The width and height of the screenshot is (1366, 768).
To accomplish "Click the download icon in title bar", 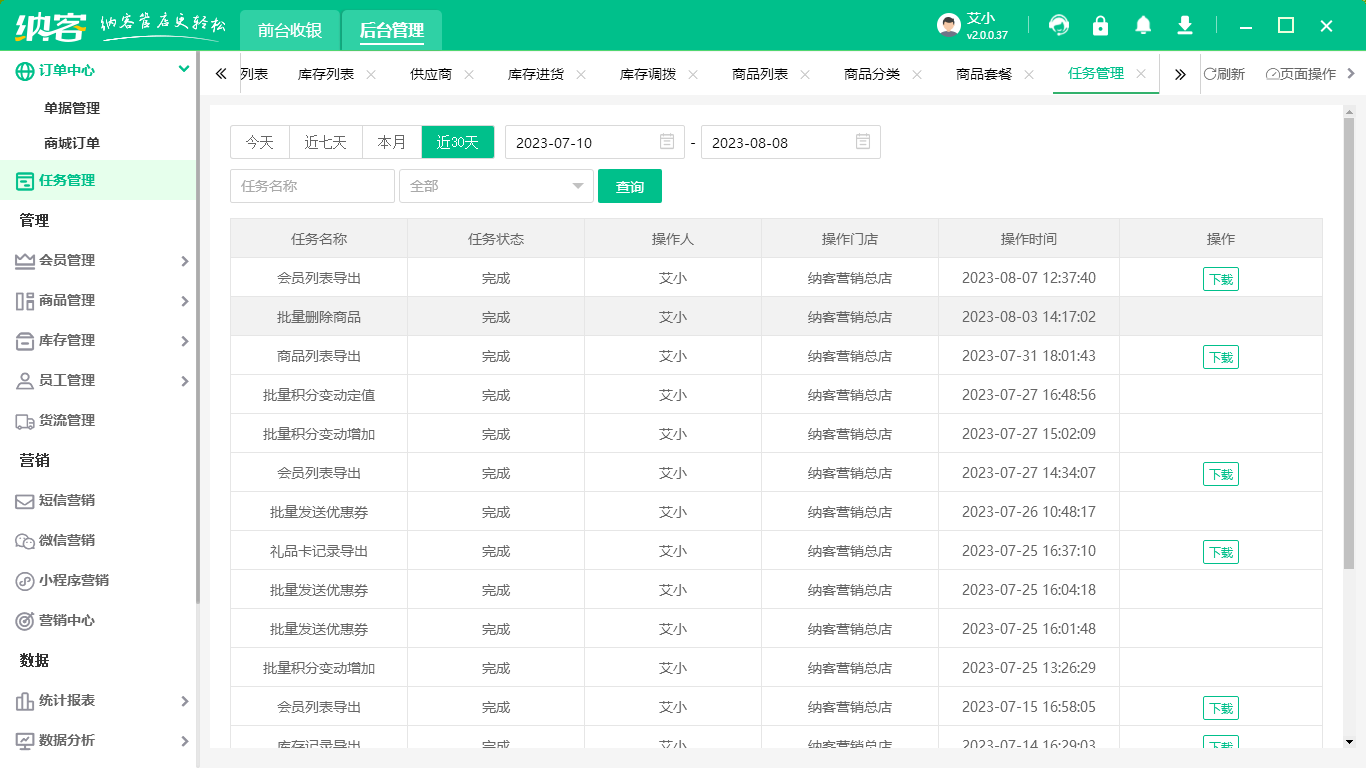I will (1185, 26).
